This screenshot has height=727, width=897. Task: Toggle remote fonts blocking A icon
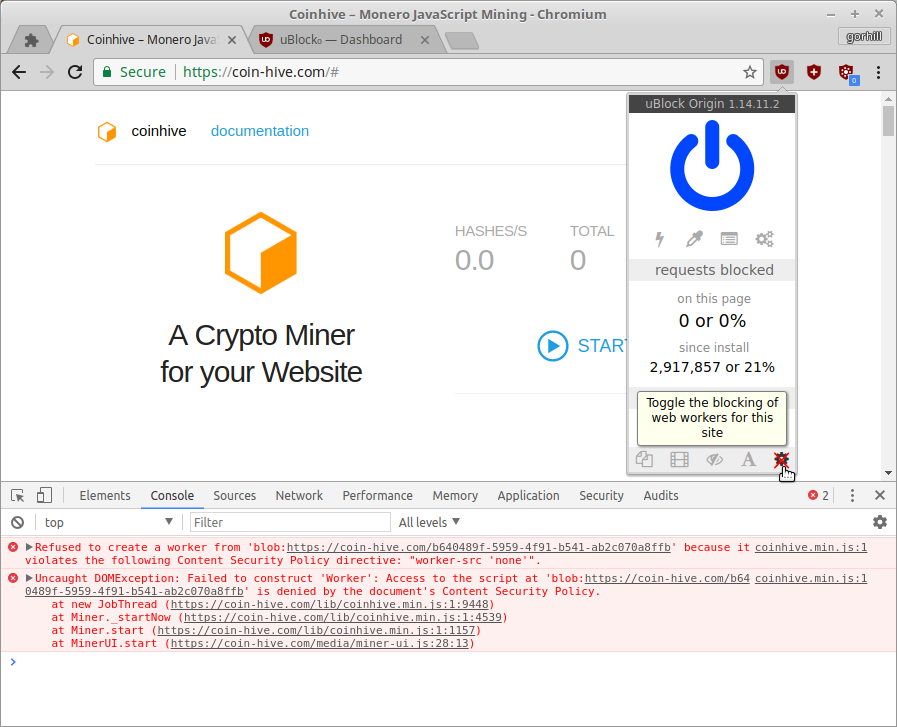[748, 459]
